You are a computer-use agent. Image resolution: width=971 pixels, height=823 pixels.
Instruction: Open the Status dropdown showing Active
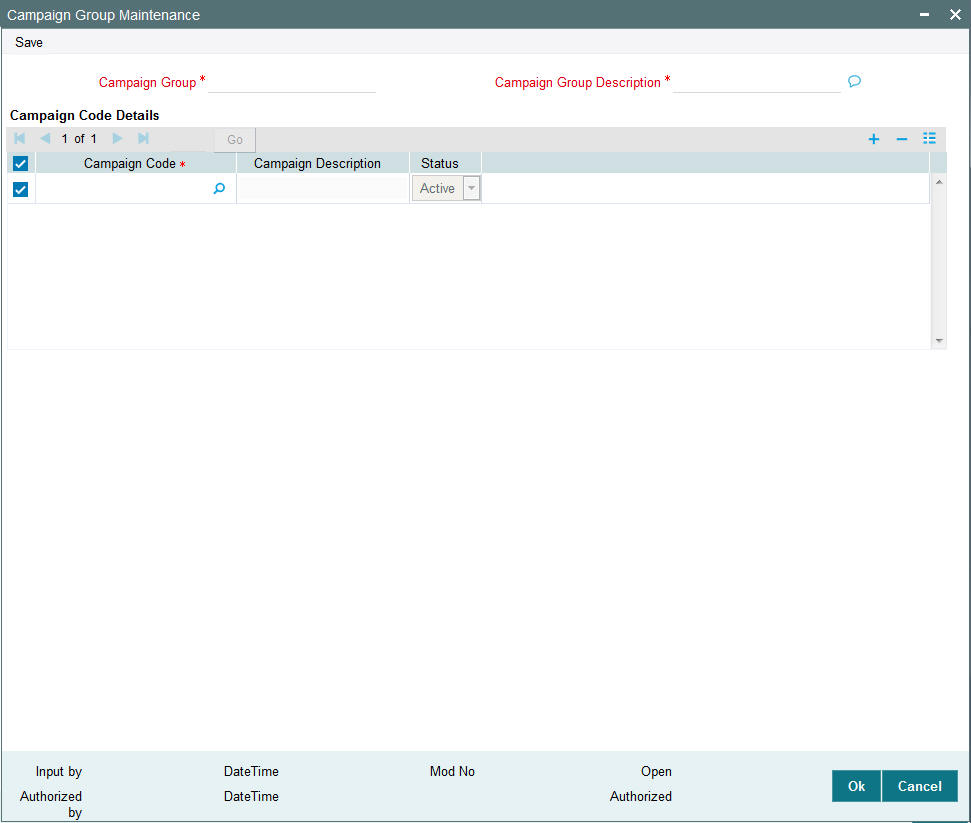(446, 188)
